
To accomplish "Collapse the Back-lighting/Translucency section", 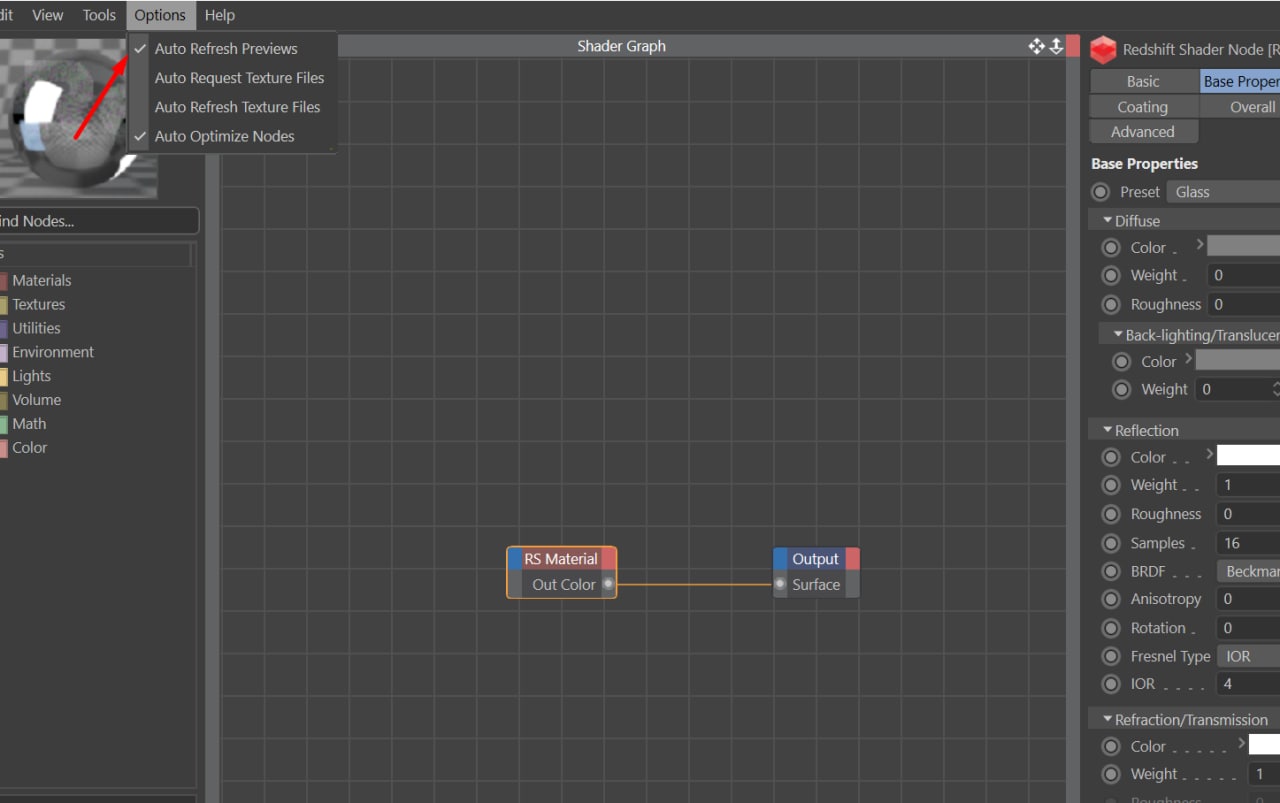I will pos(1118,335).
